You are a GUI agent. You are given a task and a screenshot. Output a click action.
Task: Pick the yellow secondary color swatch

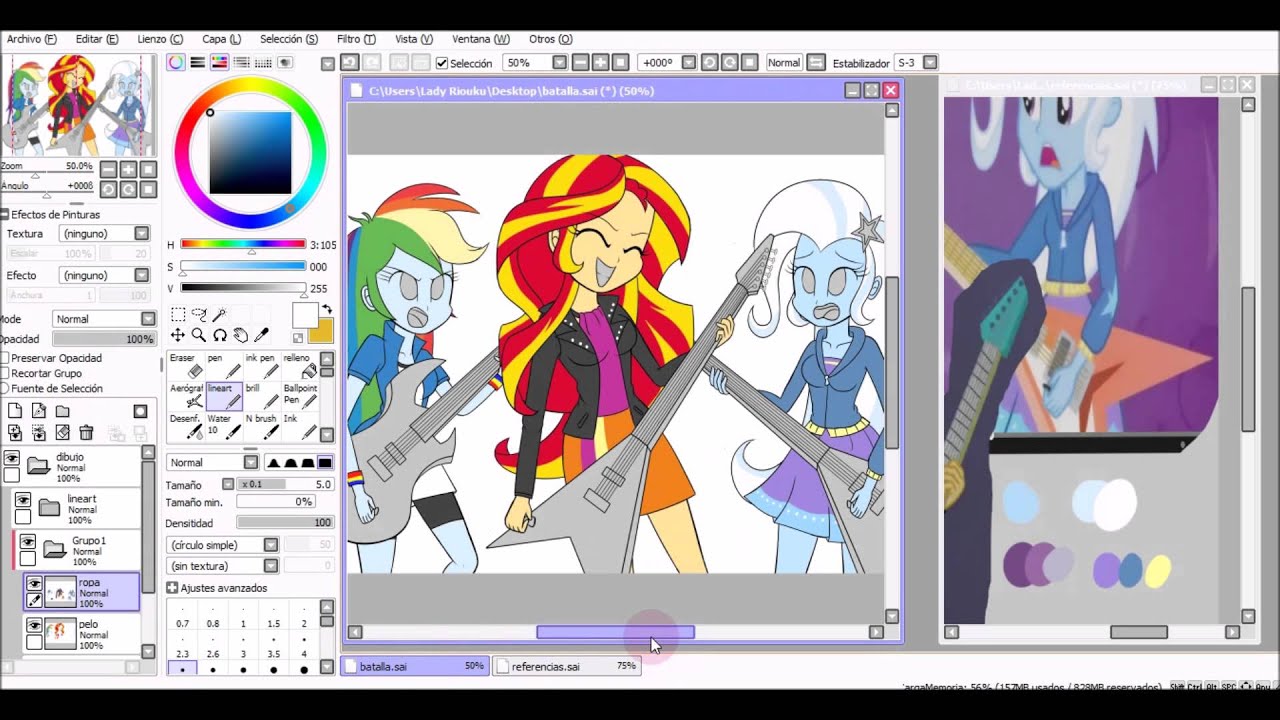click(321, 333)
